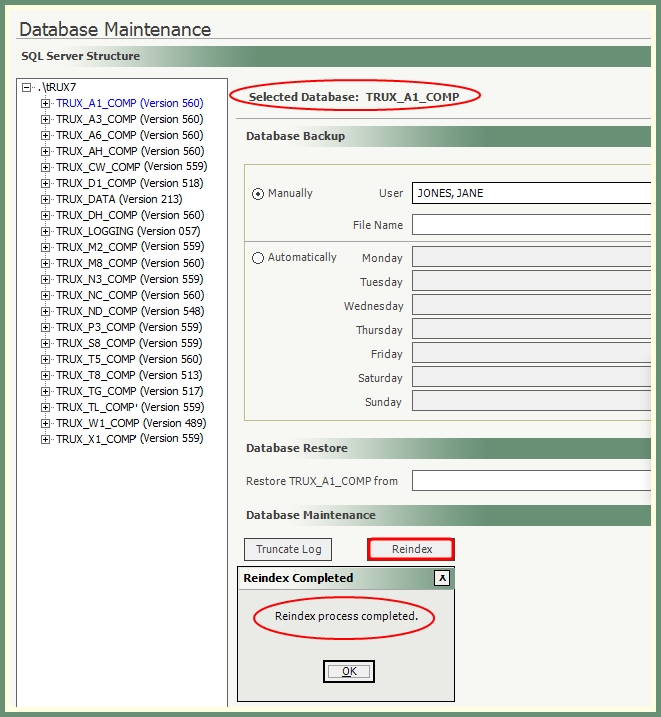Click the backup File Name field
The width and height of the screenshot is (661, 717).
pyautogui.click(x=531, y=225)
